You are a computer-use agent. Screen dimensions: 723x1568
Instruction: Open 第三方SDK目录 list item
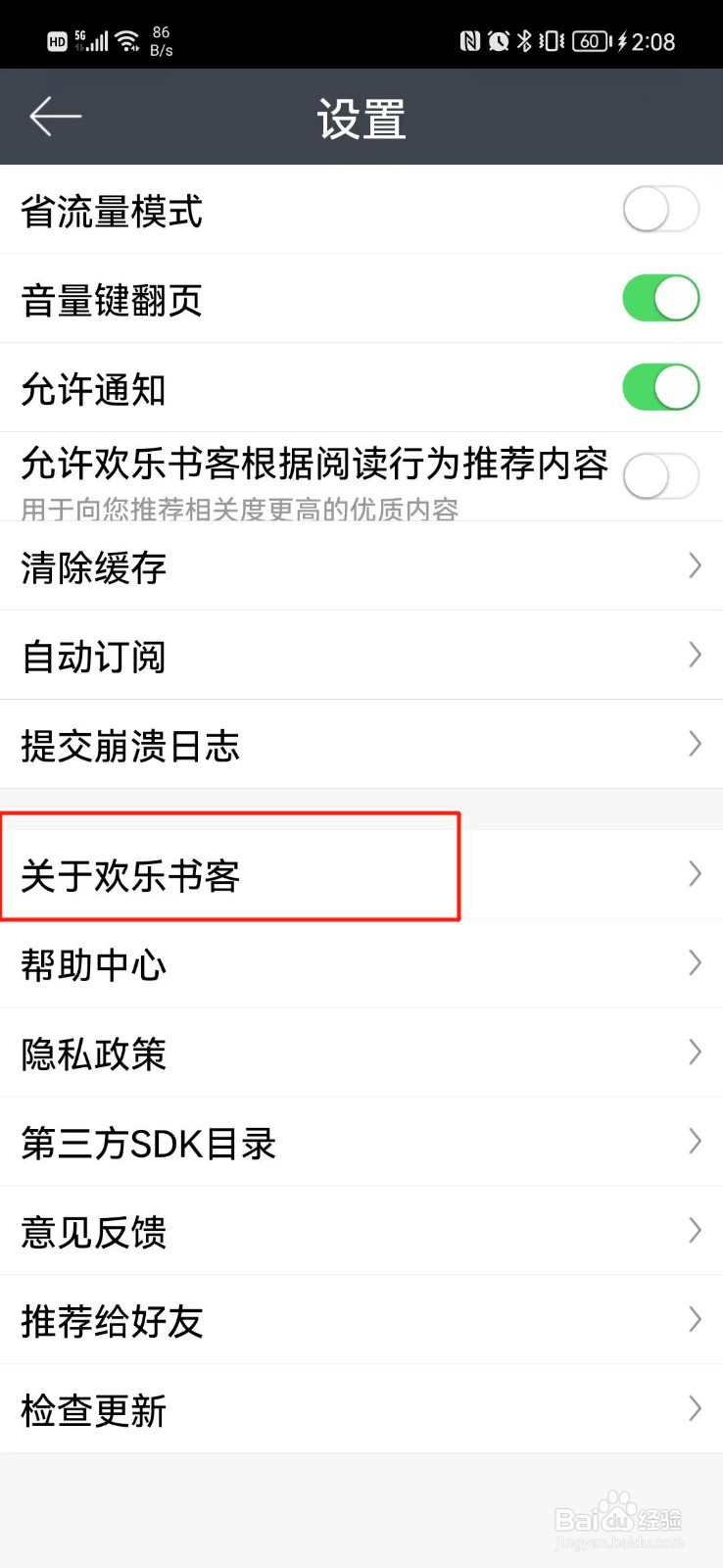[x=361, y=1142]
